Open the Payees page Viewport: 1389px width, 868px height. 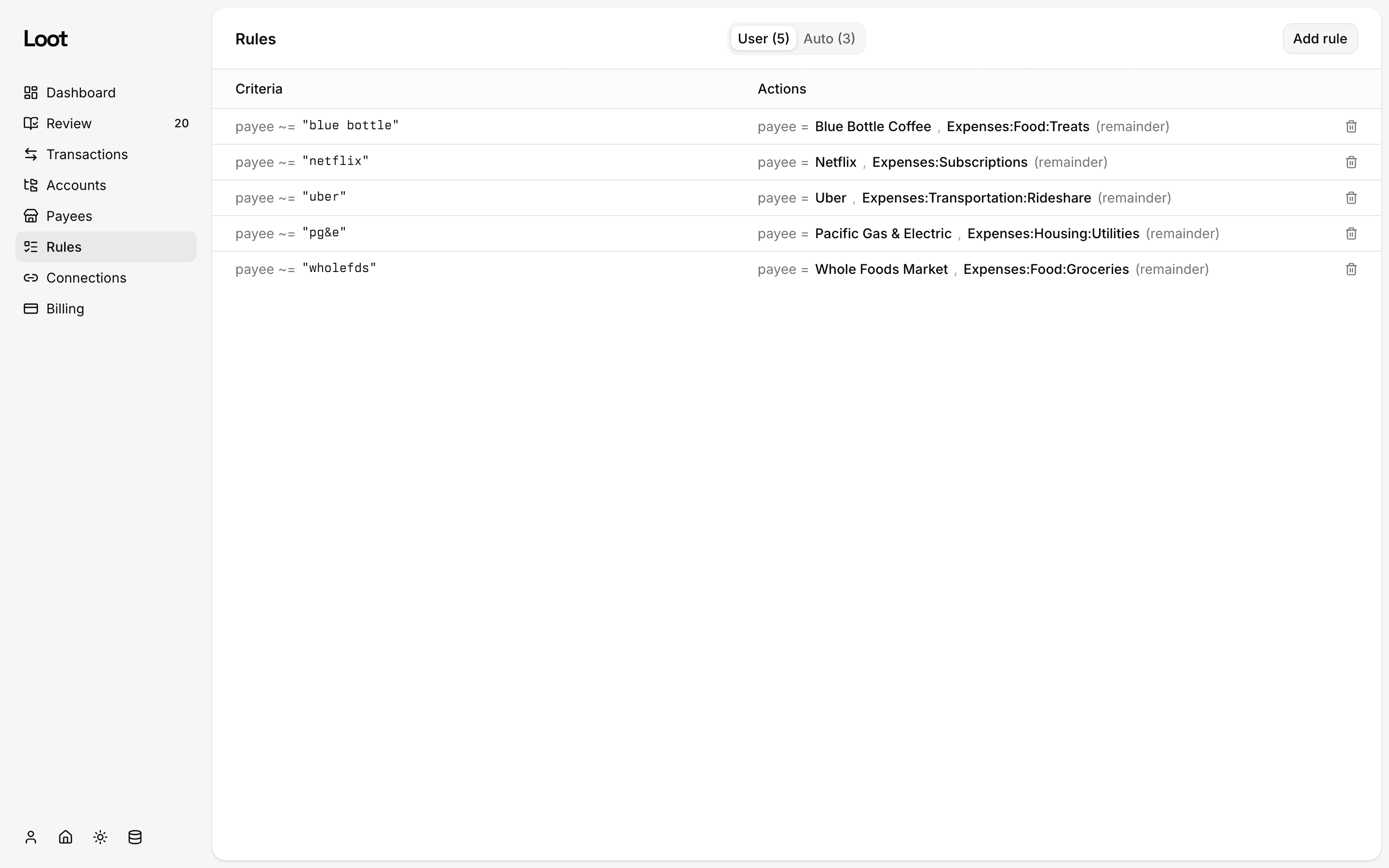coord(106,216)
